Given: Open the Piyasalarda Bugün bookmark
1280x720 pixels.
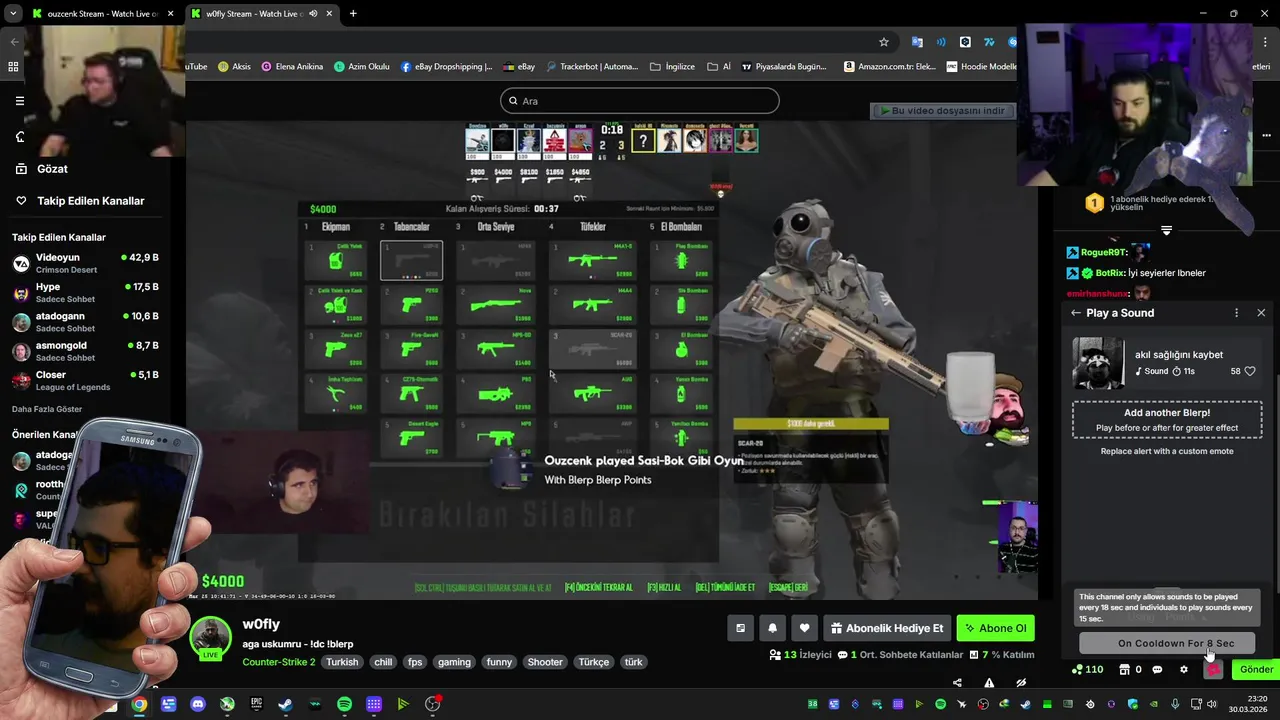Looking at the screenshot, I should pos(784,67).
